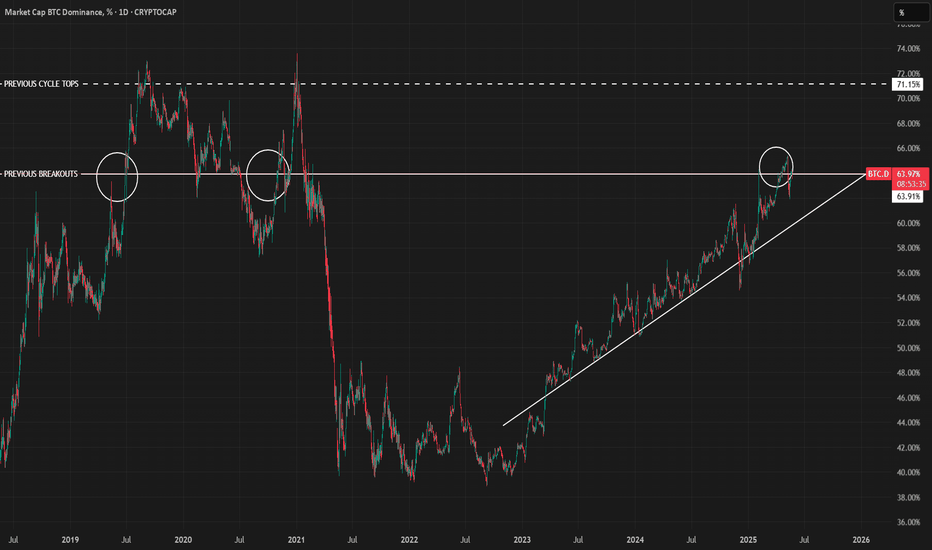Click the 72.00% price axis label

tap(908, 74)
